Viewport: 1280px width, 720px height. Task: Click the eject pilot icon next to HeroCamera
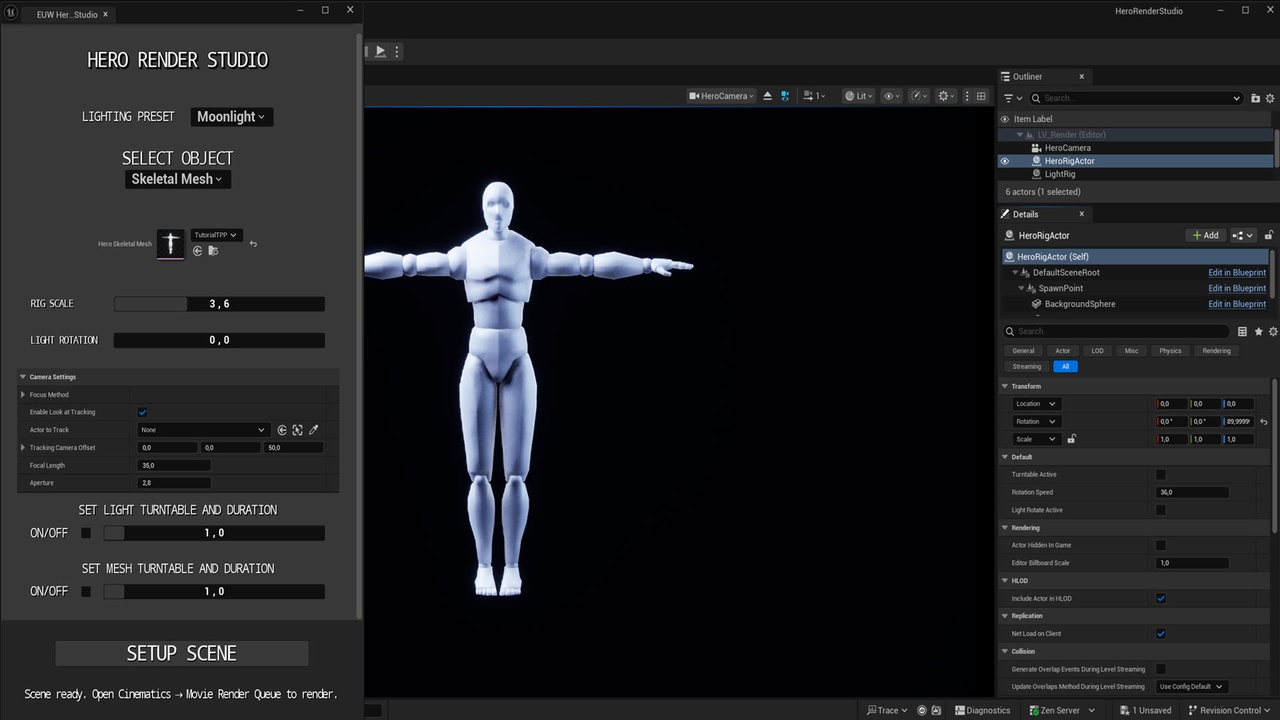tap(768, 96)
